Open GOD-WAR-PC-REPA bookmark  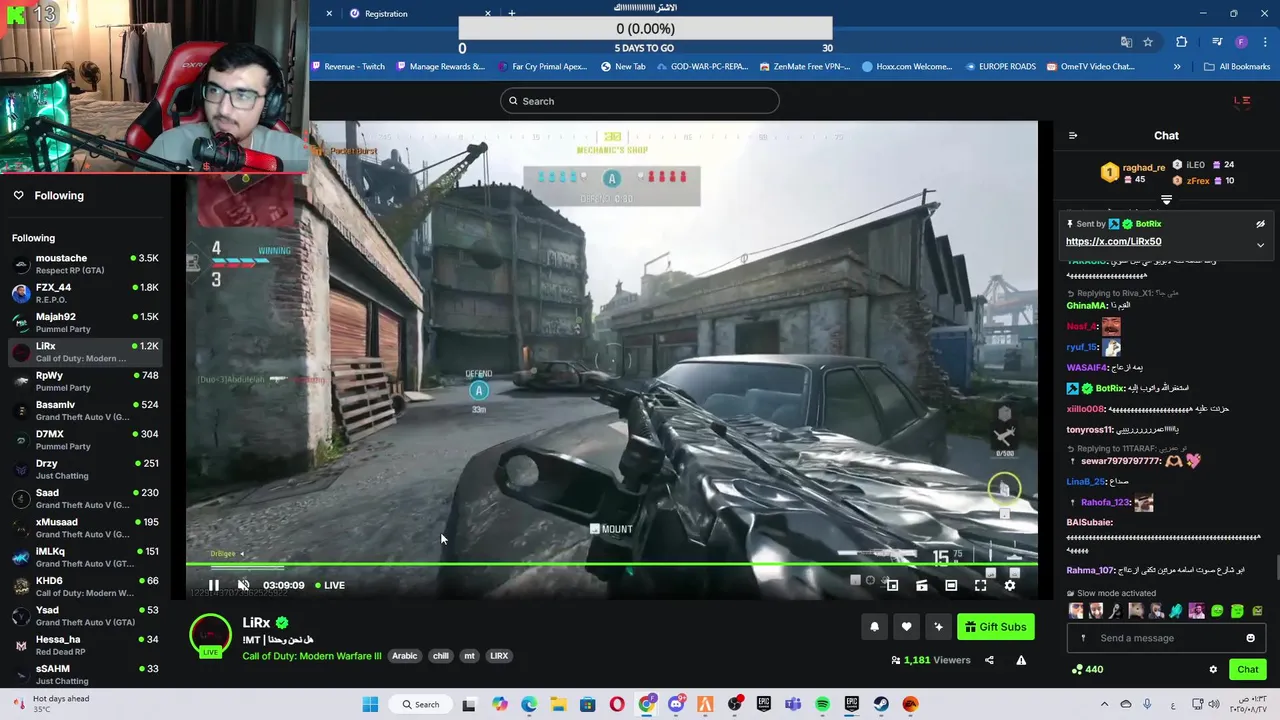702,67
